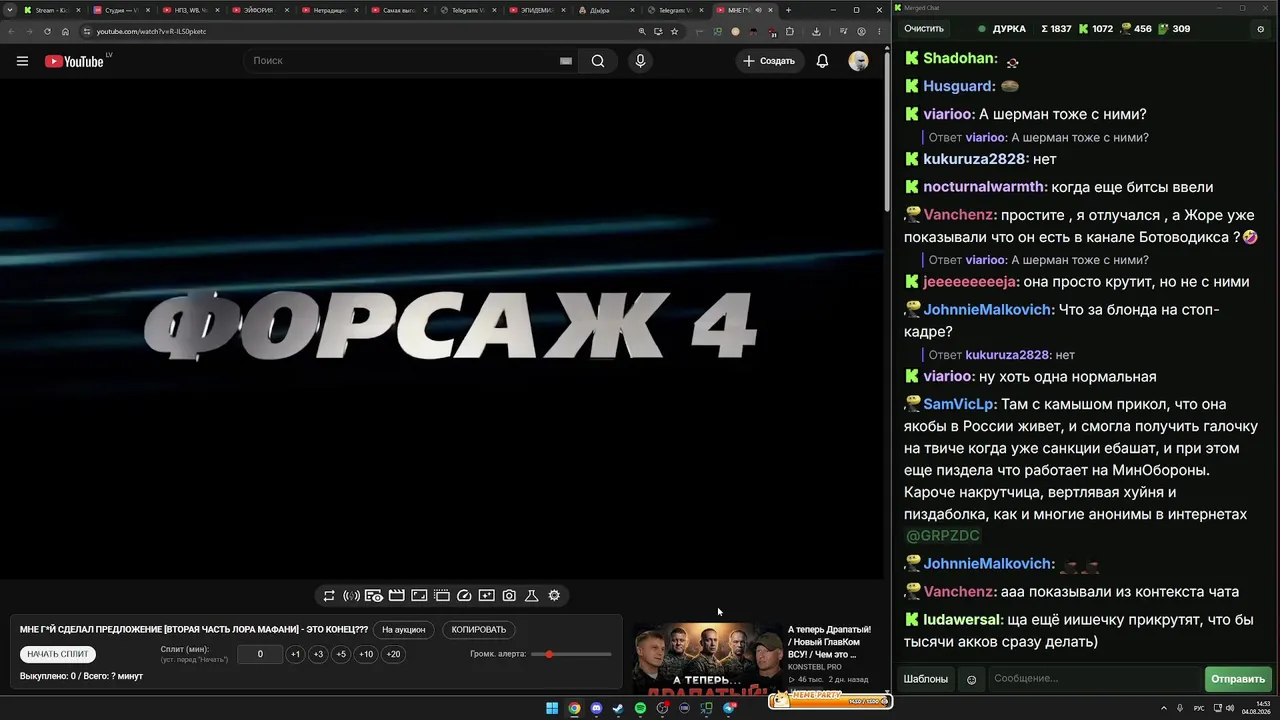Image resolution: width=1280 pixels, height=720 pixels.
Task: Click the @GRPZDC mention in chat
Action: tap(943, 536)
